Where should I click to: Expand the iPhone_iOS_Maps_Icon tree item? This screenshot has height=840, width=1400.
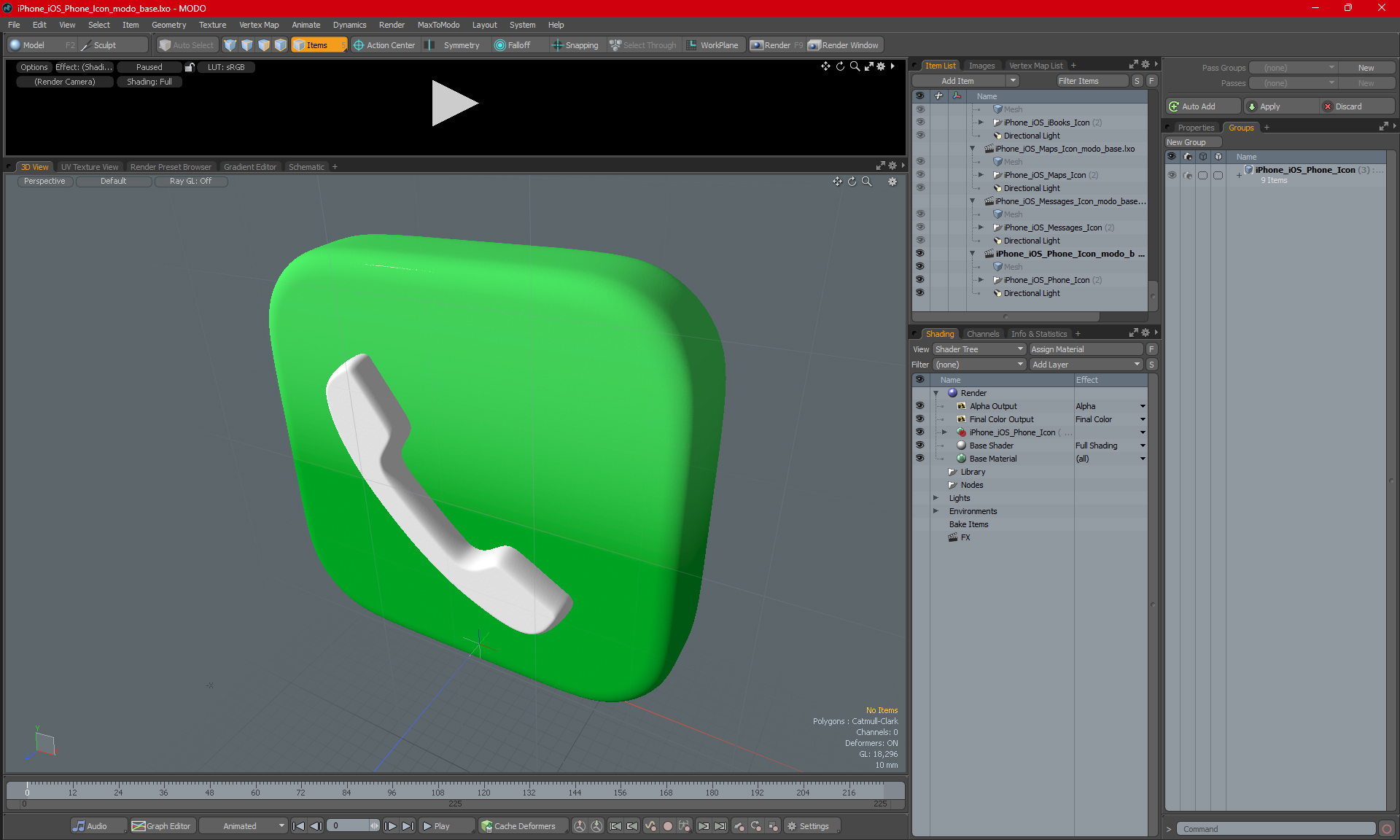coord(981,175)
